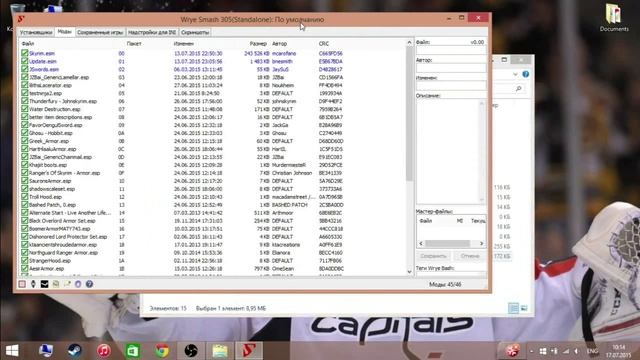The height and width of the screenshot is (360, 640).
Task: Select the StrangerHood.esp row
Action: click(212, 260)
